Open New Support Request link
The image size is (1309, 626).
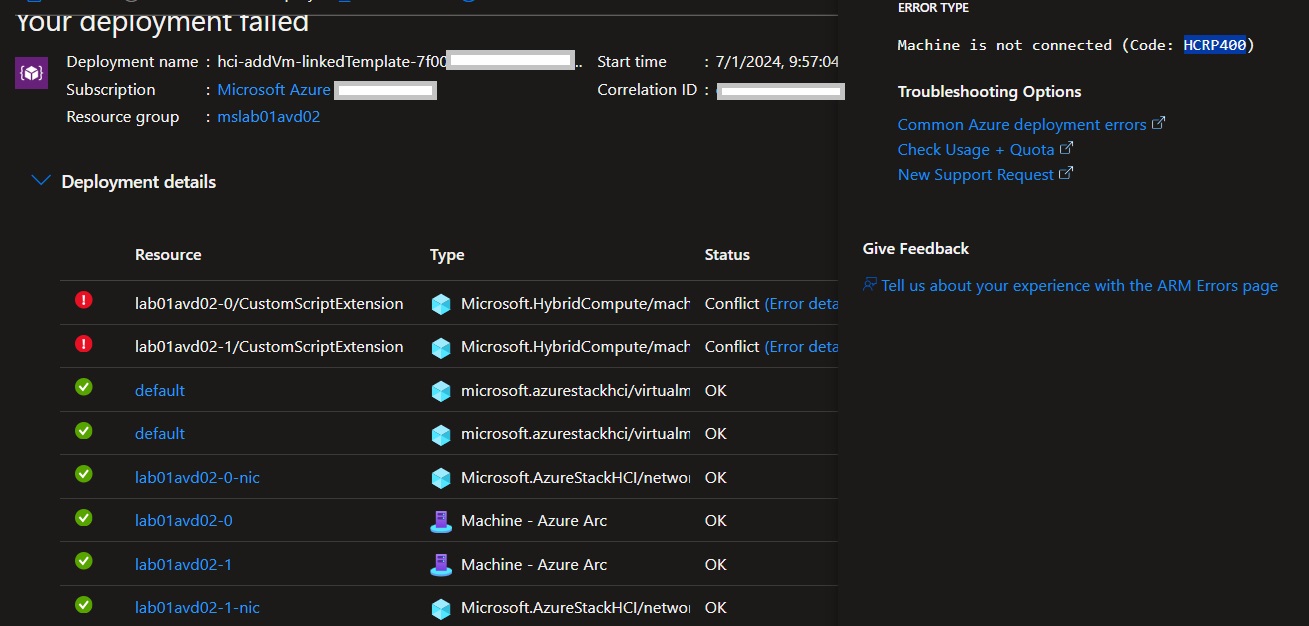point(976,174)
